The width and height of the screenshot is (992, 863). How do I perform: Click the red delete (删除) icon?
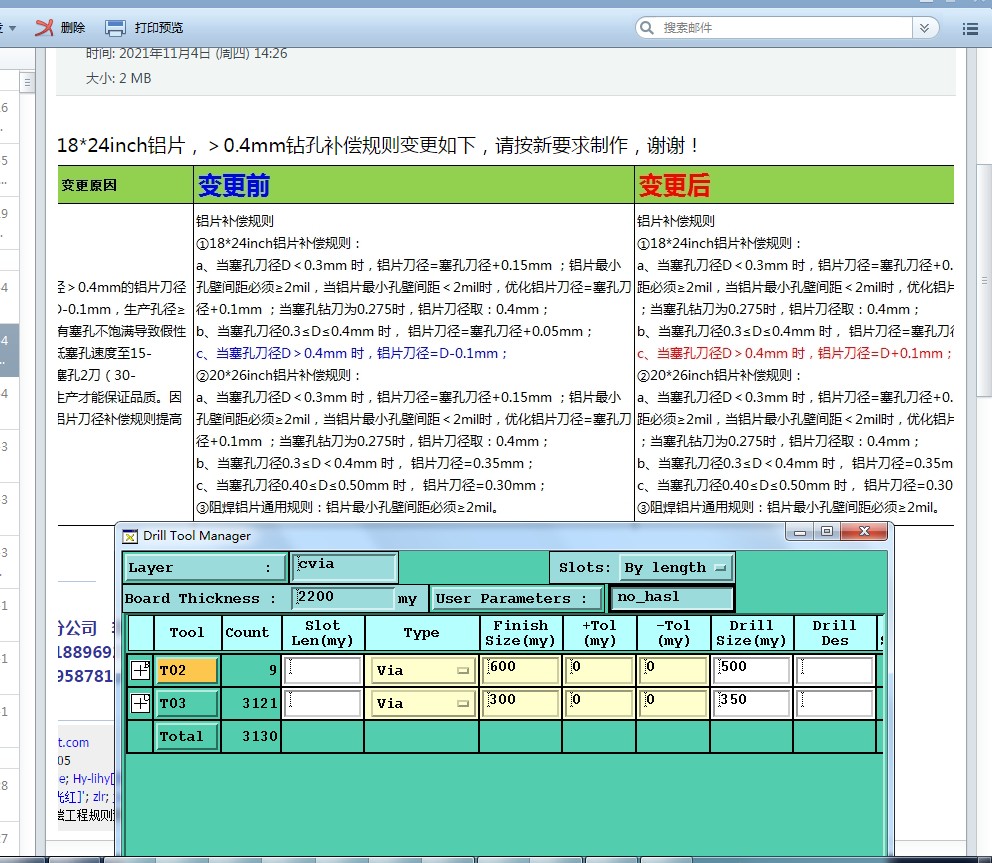click(x=44, y=27)
